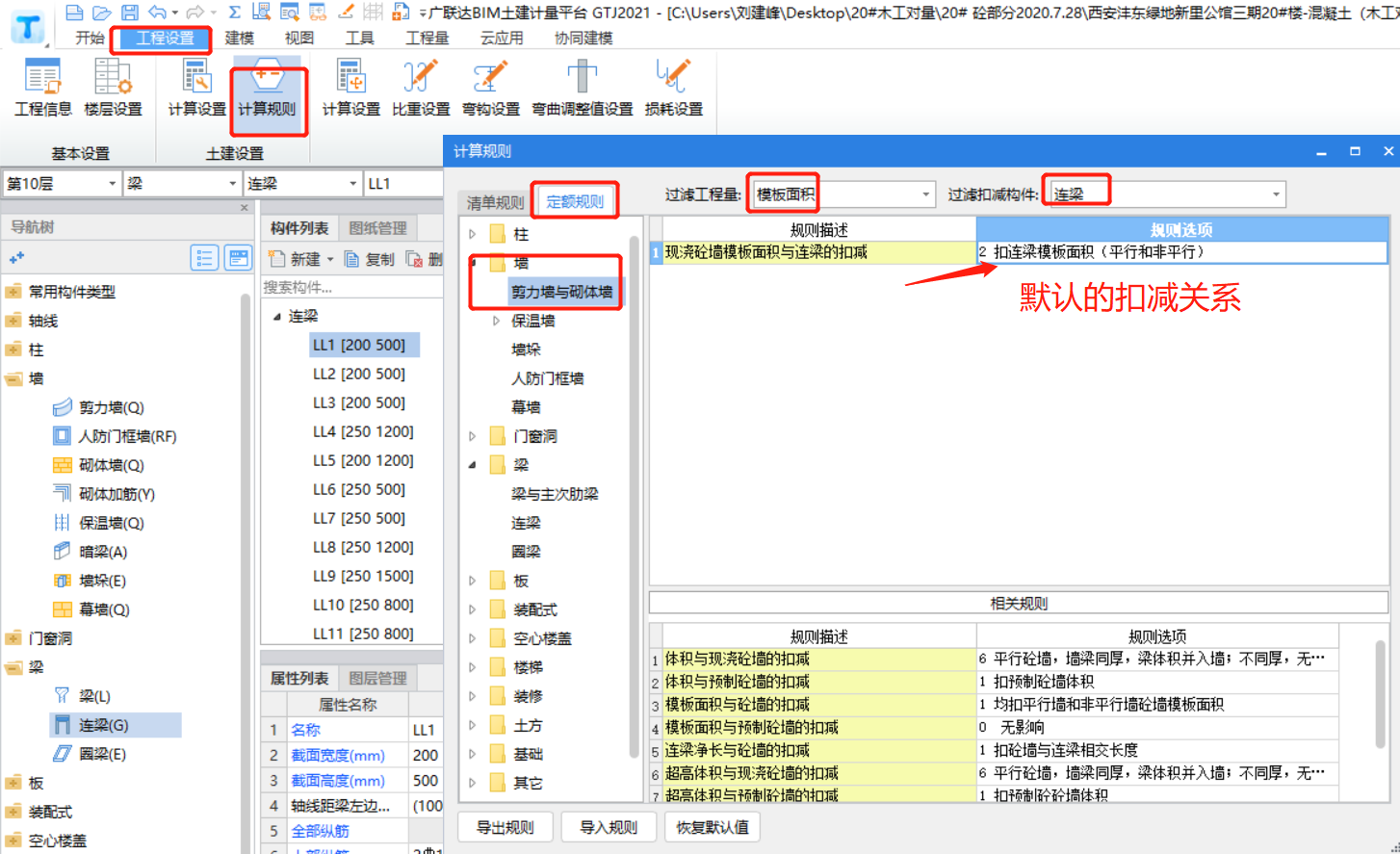Click the Redo arrow icon
Image resolution: width=1400 pixels, height=854 pixels.
click(x=195, y=13)
